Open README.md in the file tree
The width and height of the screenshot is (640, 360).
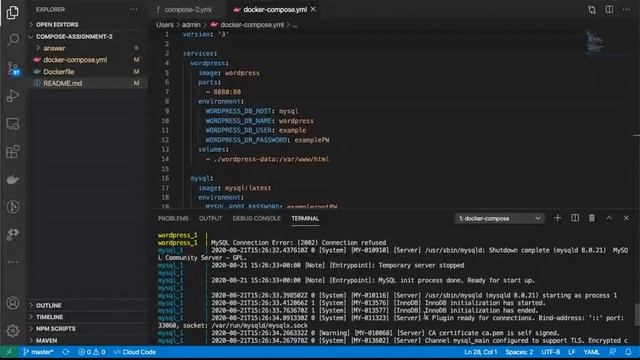point(87,83)
